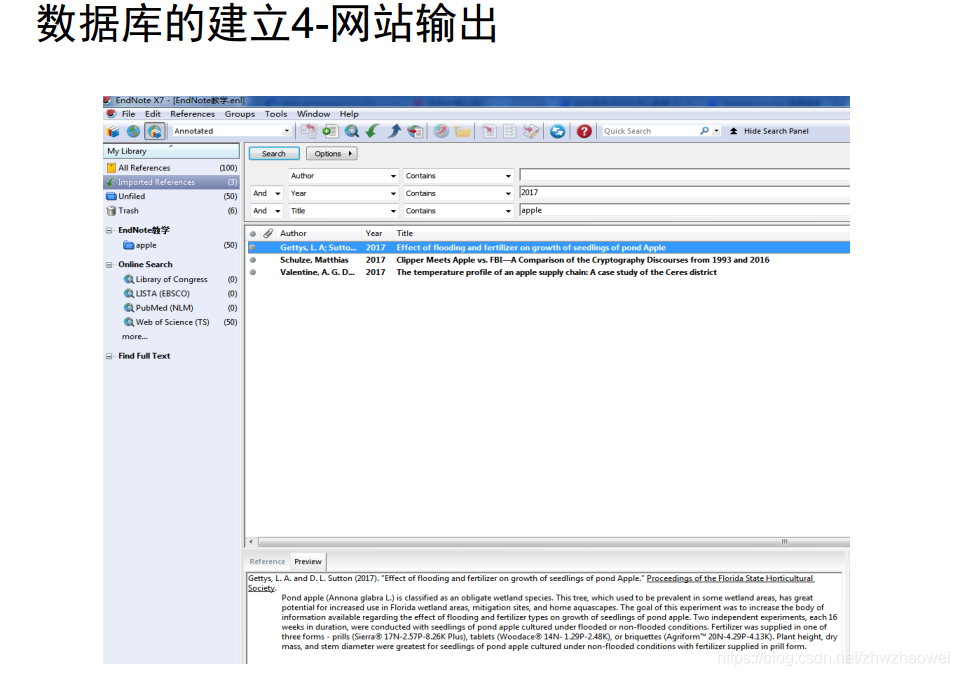This screenshot has width=959, height=676.
Task: Open the Title field dropdown
Action: point(393,211)
